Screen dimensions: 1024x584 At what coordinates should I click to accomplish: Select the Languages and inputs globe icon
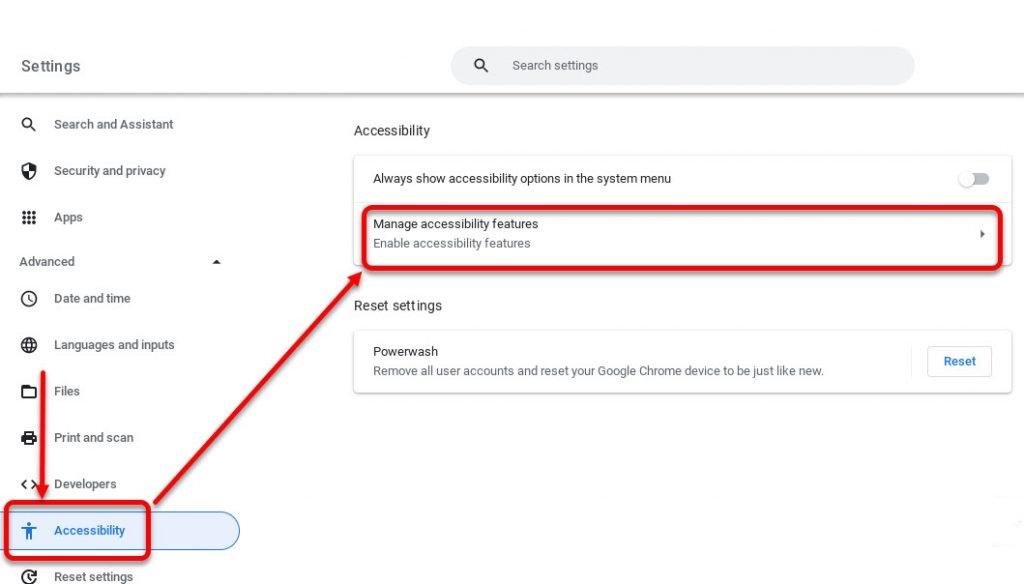(x=28, y=344)
